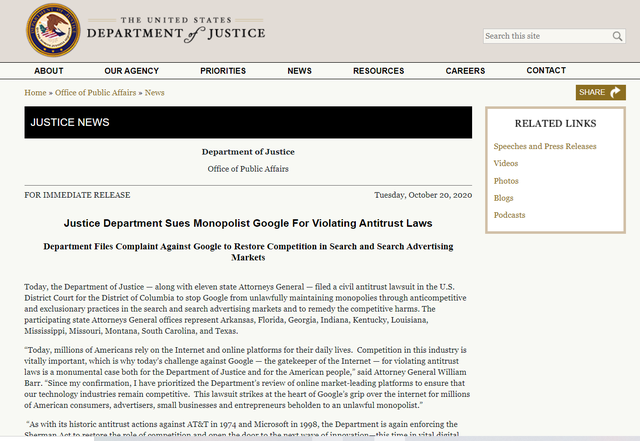
Task: Open the ABOUT menu
Action: pos(49,71)
